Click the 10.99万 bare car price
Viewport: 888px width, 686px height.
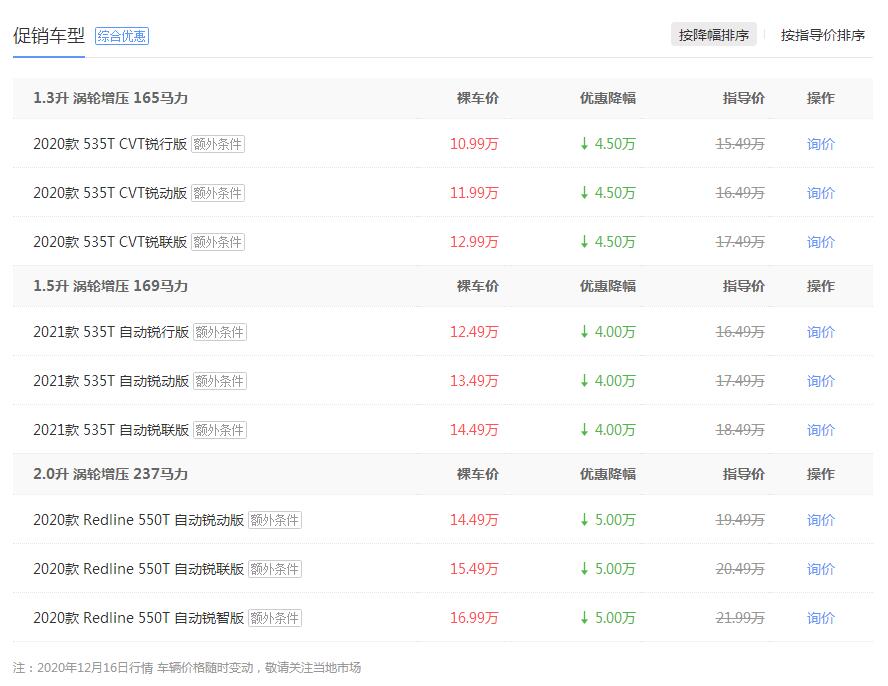point(474,144)
